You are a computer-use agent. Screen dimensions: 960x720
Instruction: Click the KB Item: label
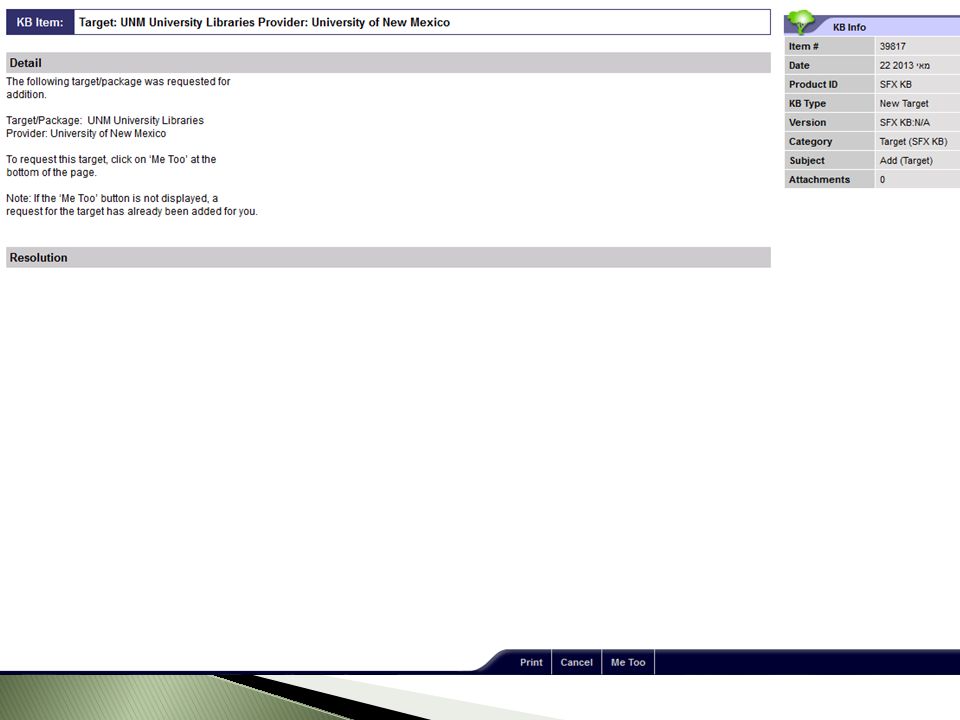[40, 22]
